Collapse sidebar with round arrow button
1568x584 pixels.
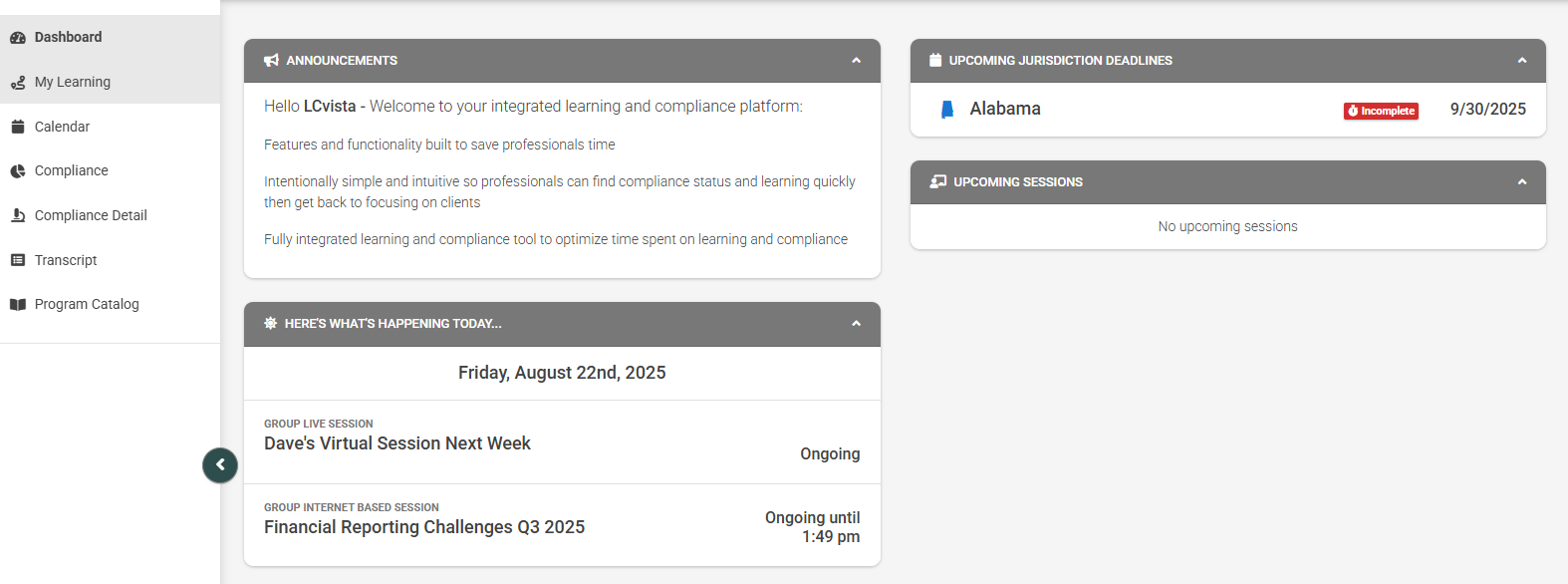pos(220,464)
